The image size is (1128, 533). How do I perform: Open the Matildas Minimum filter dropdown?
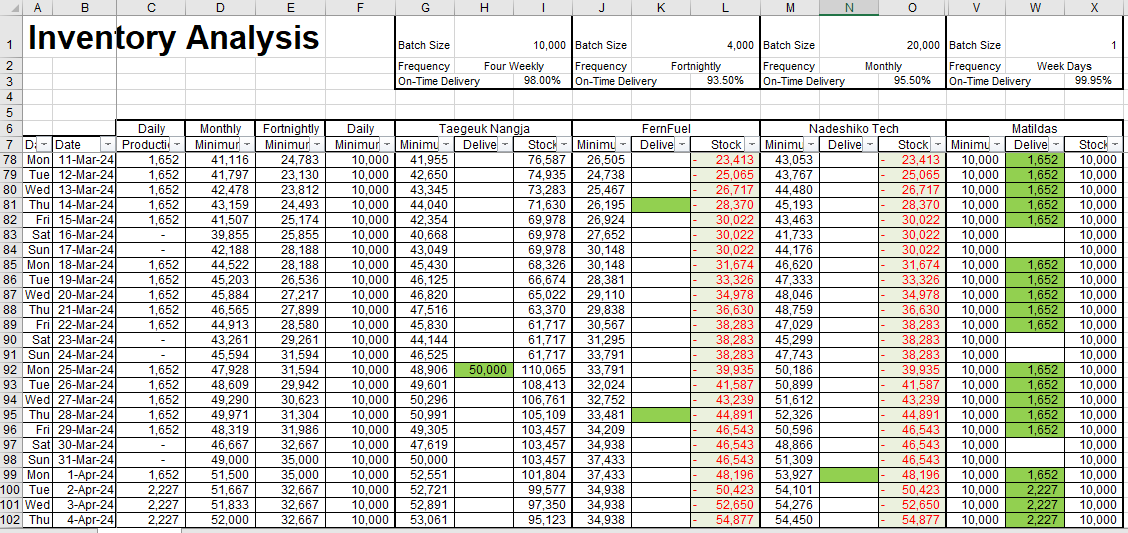996,145
